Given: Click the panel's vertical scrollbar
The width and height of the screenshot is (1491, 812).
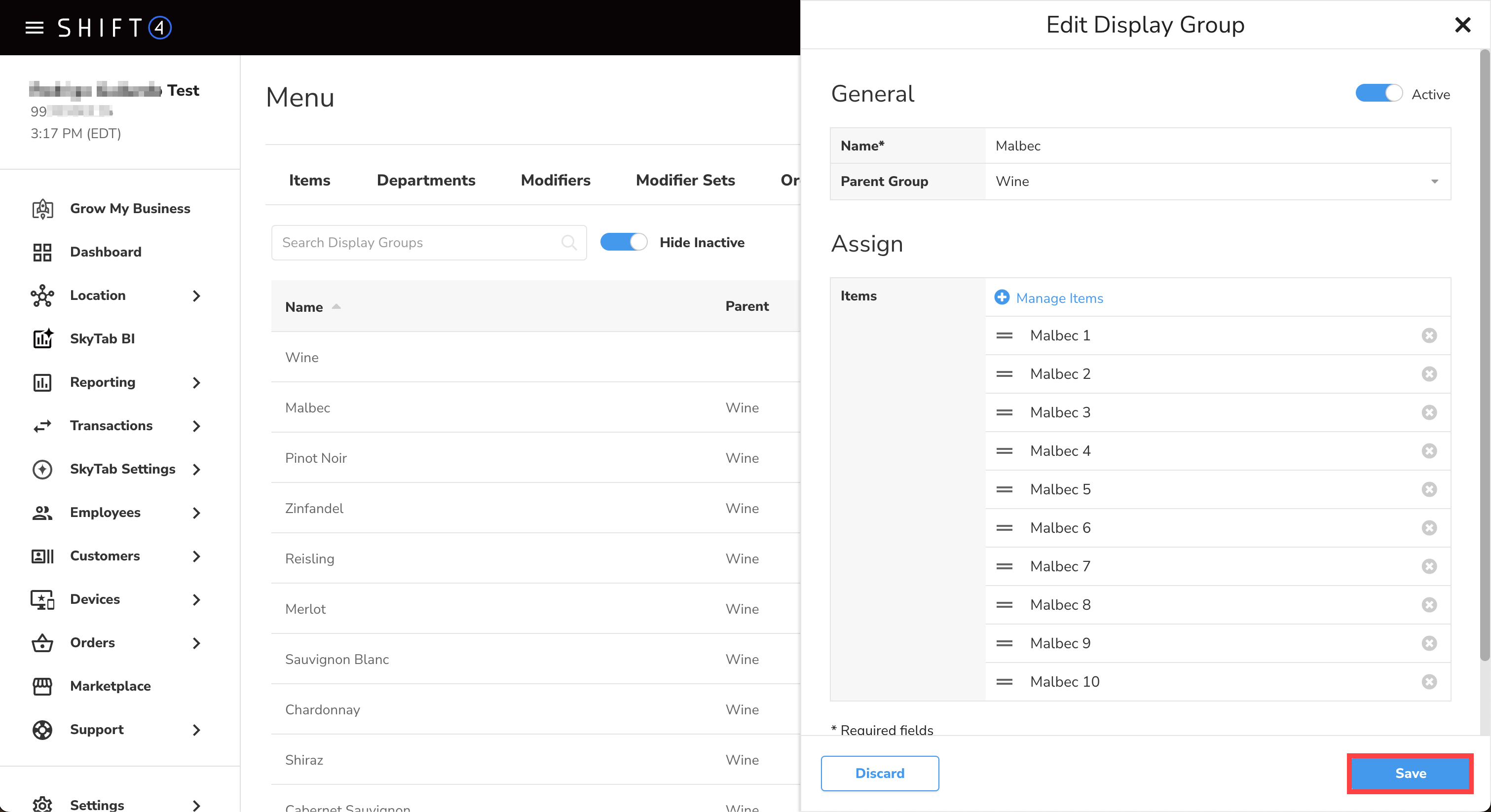Looking at the screenshot, I should click(x=1485, y=359).
